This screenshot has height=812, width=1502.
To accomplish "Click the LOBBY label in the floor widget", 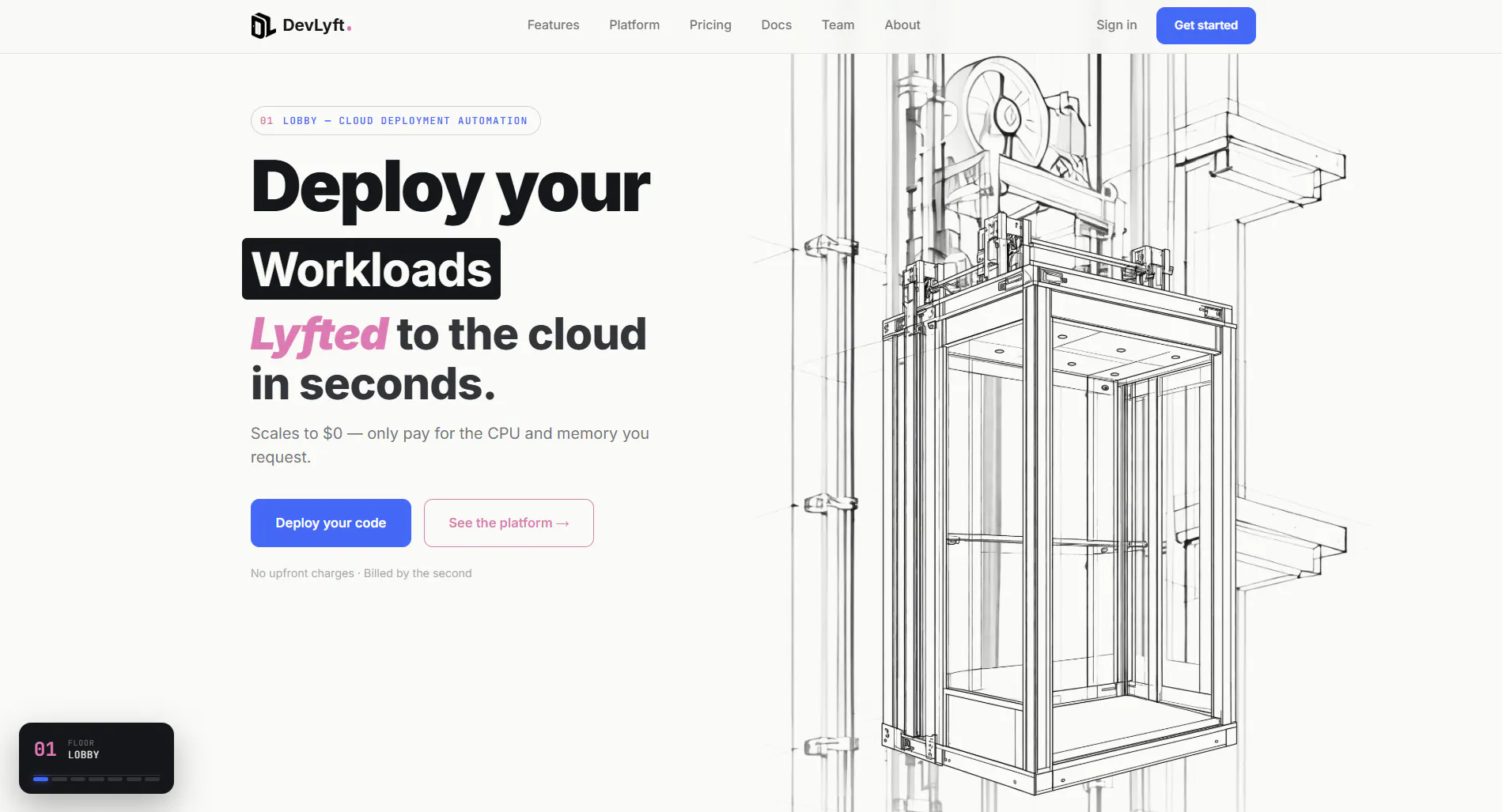I will click(x=84, y=755).
